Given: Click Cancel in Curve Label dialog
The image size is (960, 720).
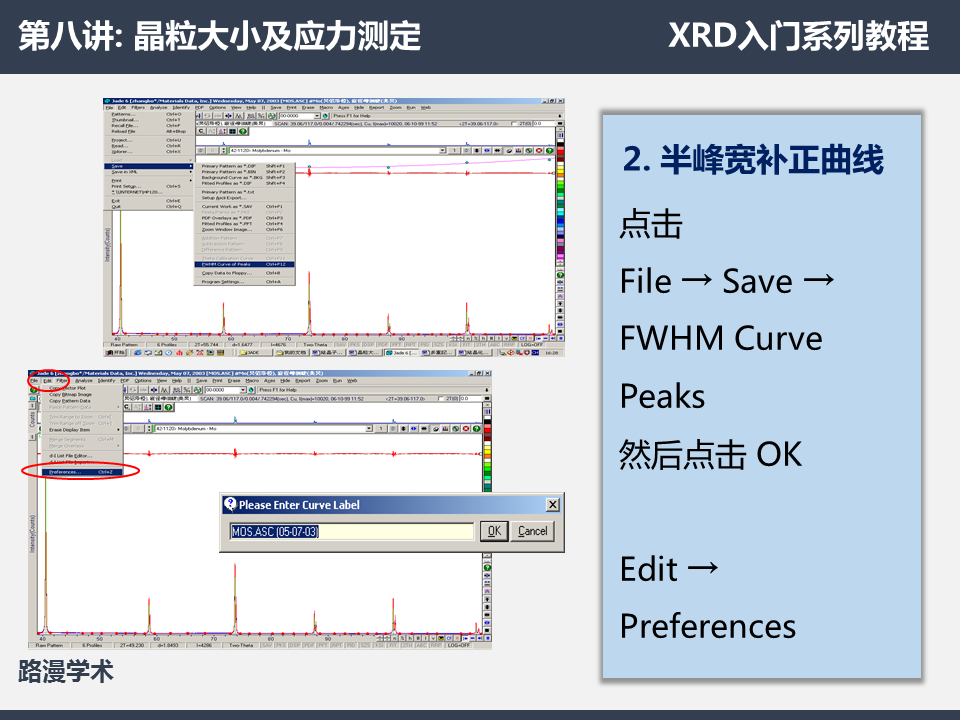Looking at the screenshot, I should tap(533, 531).
